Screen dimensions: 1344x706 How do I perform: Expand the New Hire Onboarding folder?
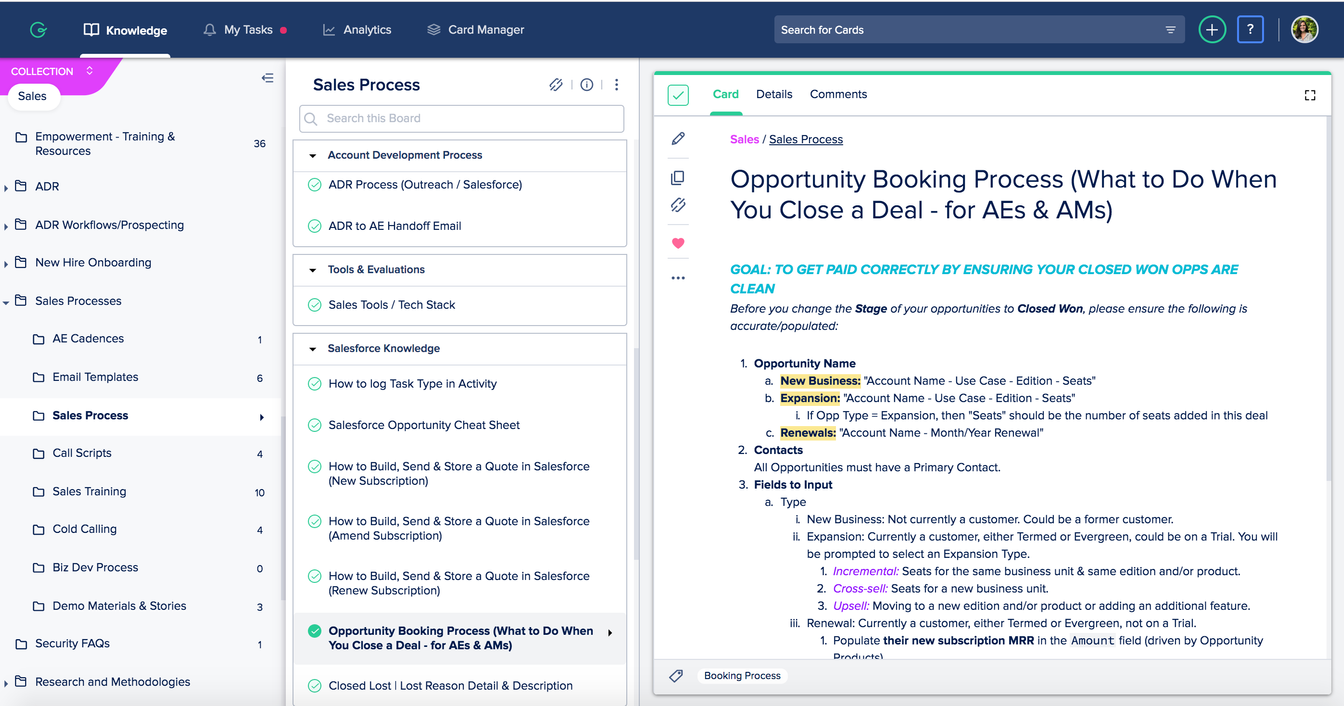tap(7, 264)
